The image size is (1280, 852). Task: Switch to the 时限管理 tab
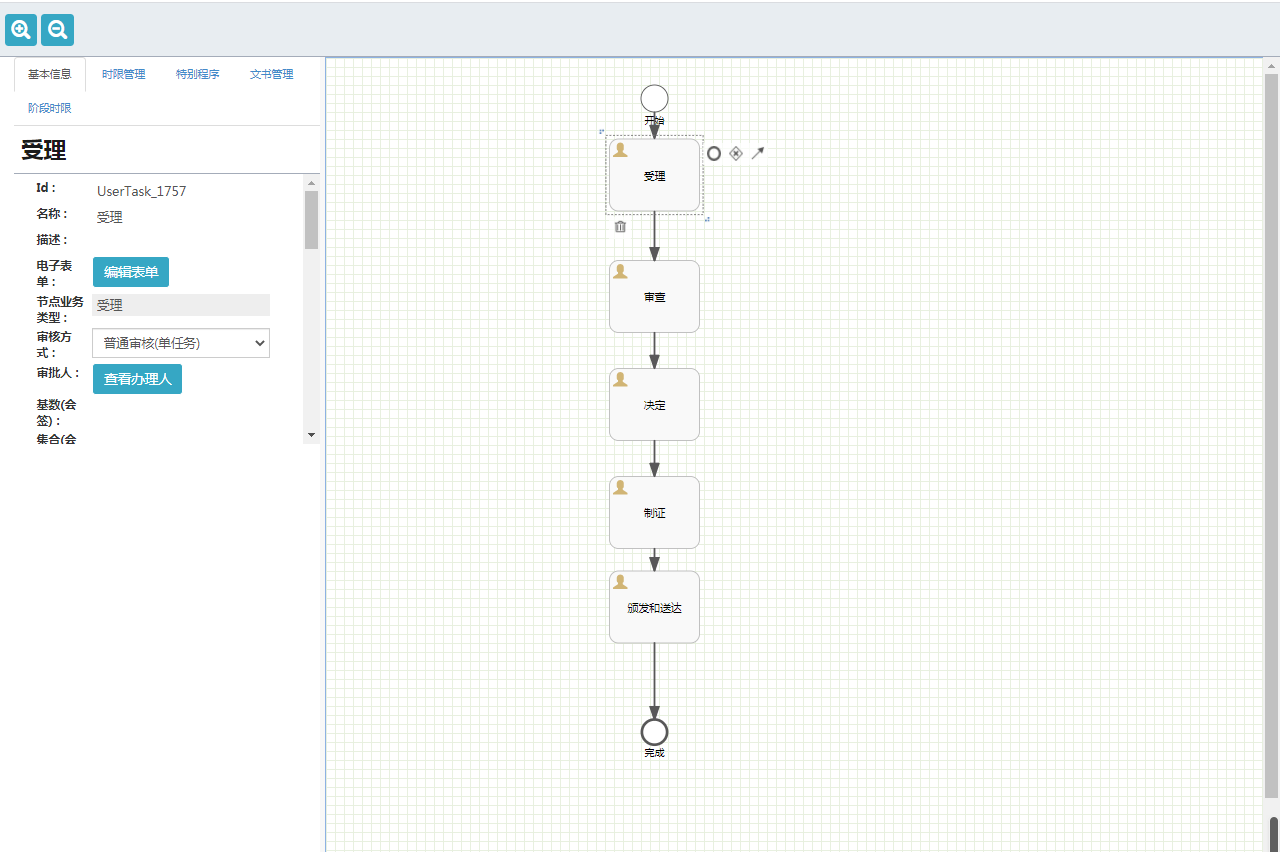point(123,74)
